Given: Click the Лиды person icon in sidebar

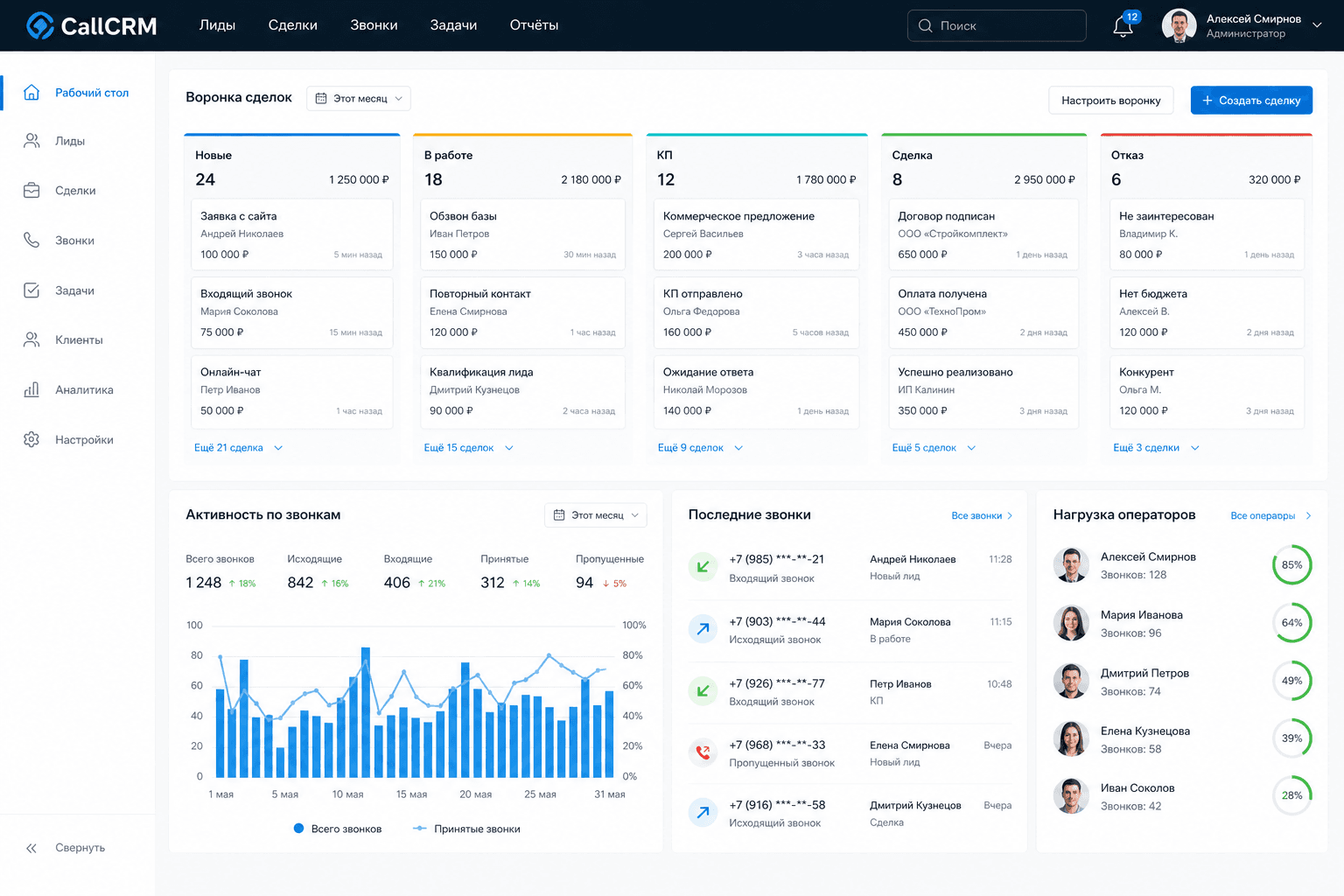Looking at the screenshot, I should (31, 141).
